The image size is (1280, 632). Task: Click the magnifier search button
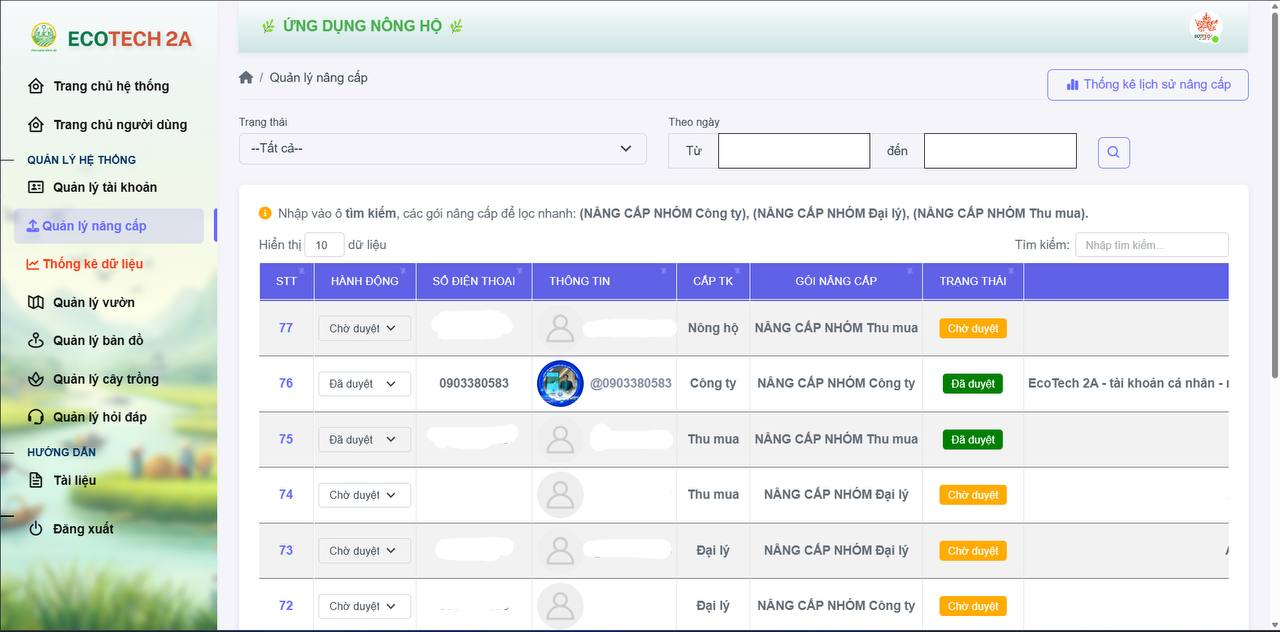(x=1113, y=153)
